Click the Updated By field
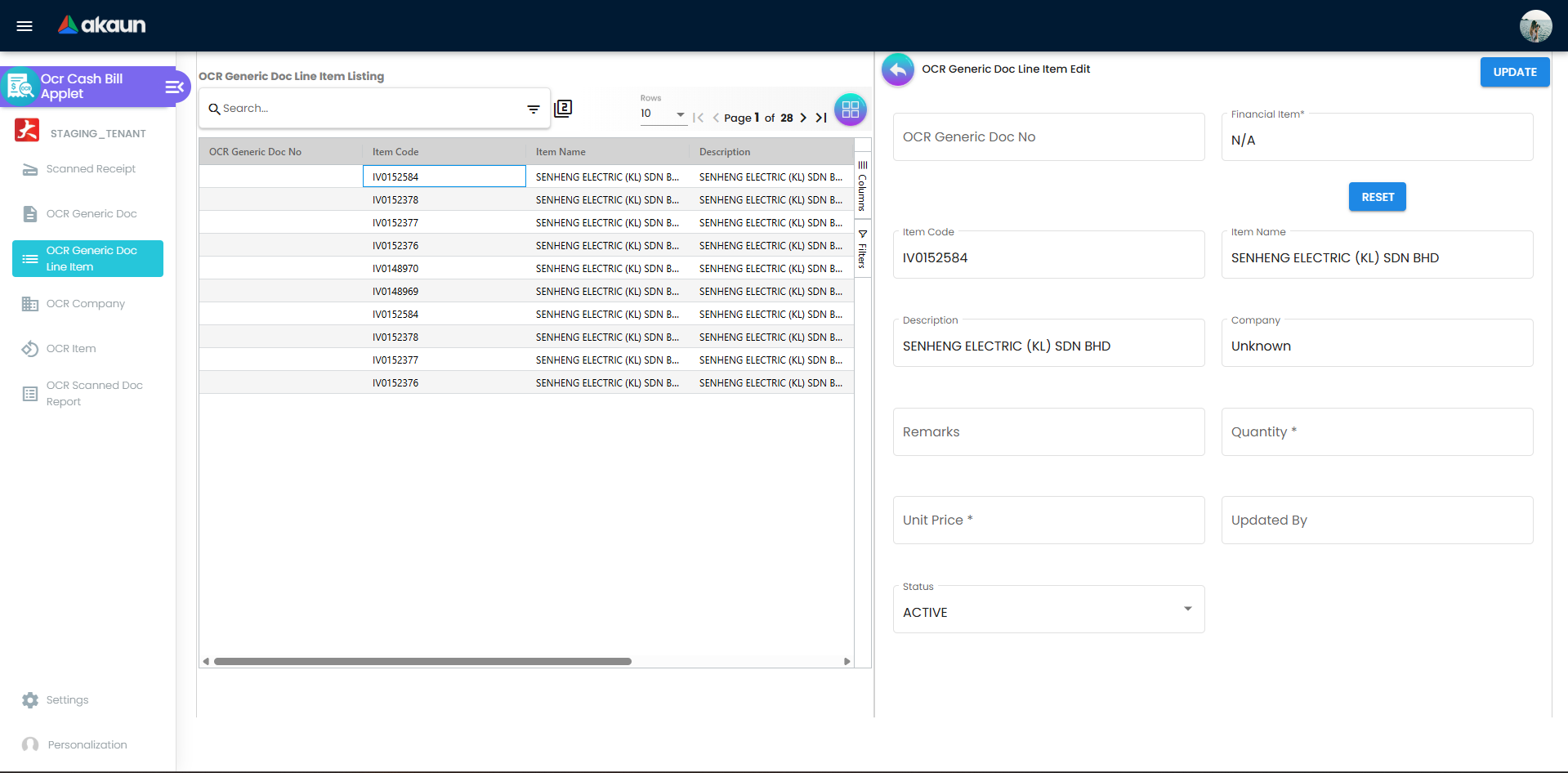Image resolution: width=1568 pixels, height=773 pixels. 1378,521
